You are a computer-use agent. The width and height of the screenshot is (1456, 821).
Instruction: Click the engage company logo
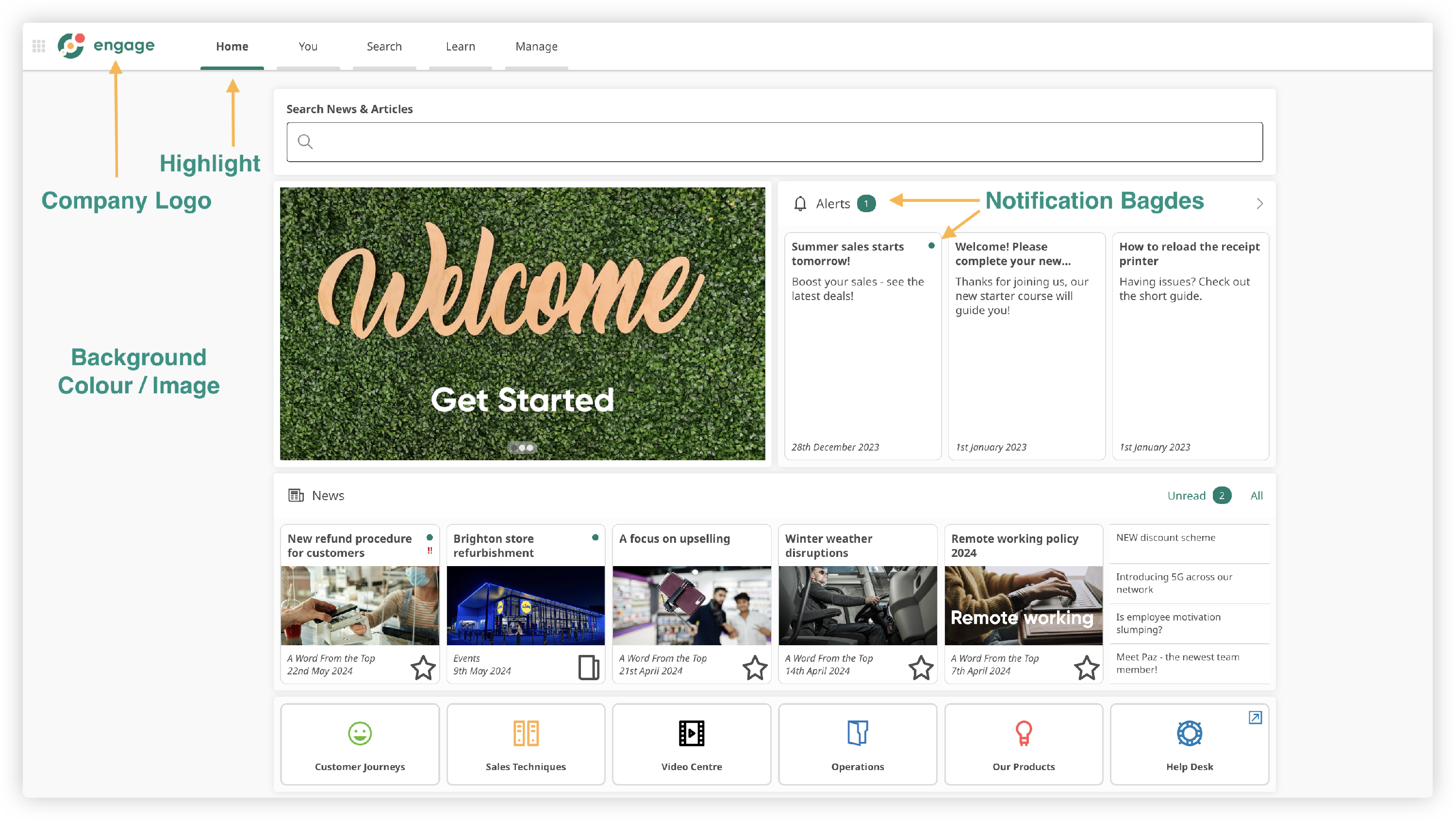[x=106, y=45]
